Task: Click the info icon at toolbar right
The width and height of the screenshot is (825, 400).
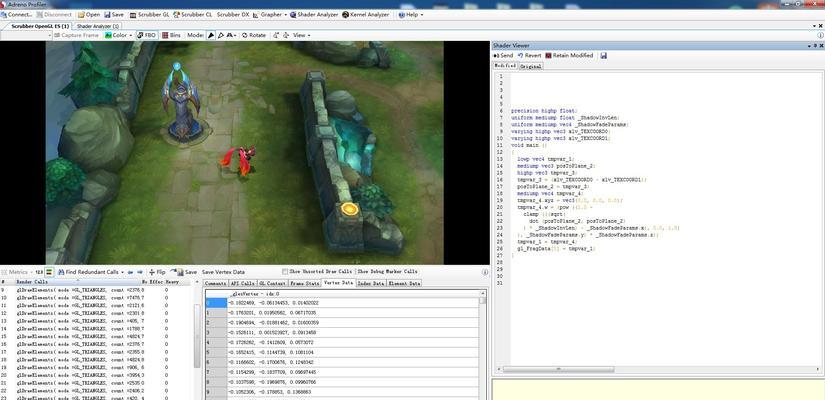Action: coord(820,35)
